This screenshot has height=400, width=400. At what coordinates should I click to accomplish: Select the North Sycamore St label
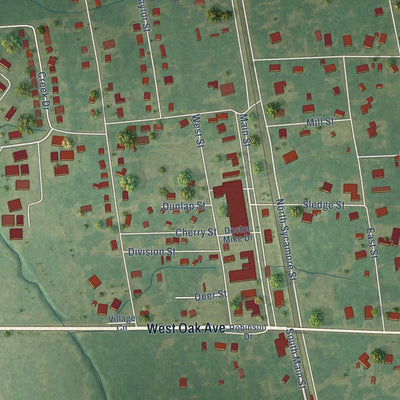[286, 240]
